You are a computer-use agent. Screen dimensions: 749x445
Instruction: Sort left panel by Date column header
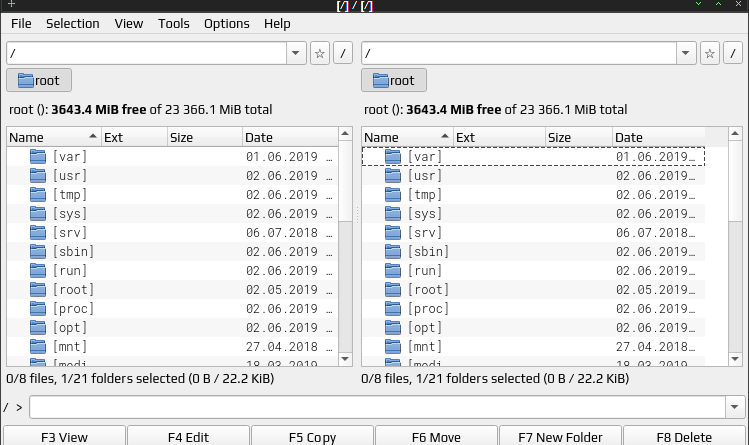[x=290, y=138]
